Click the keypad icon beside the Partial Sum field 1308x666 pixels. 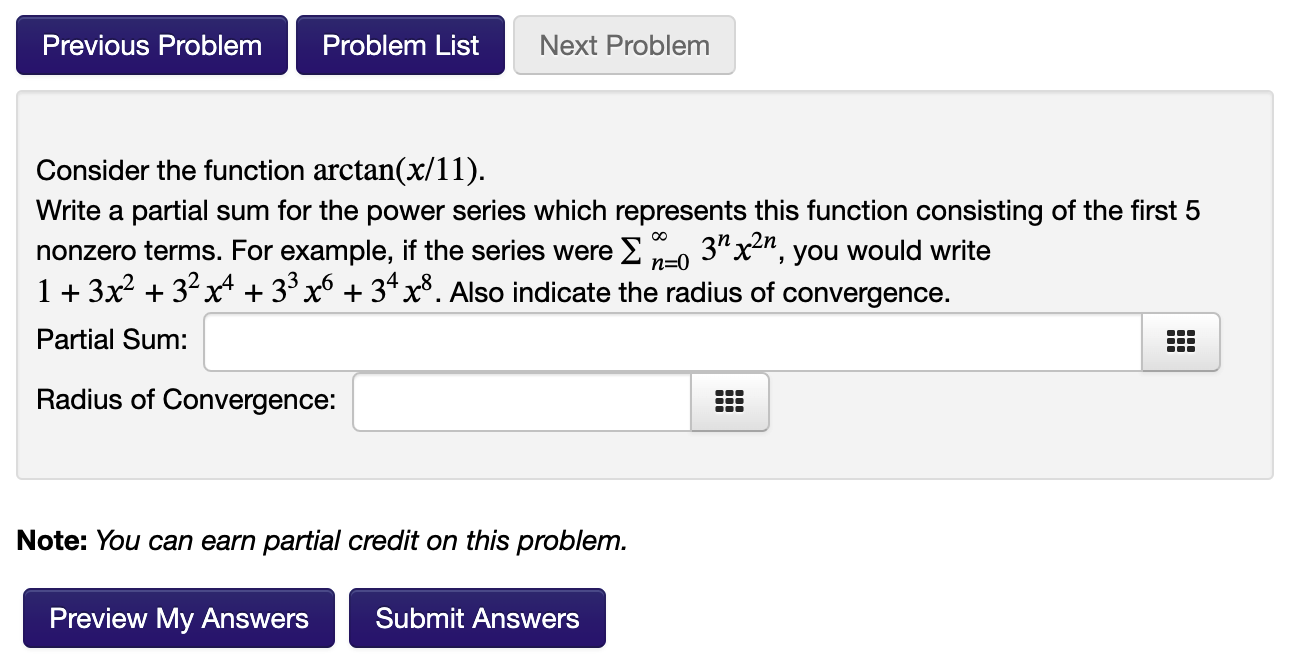click(x=1180, y=341)
